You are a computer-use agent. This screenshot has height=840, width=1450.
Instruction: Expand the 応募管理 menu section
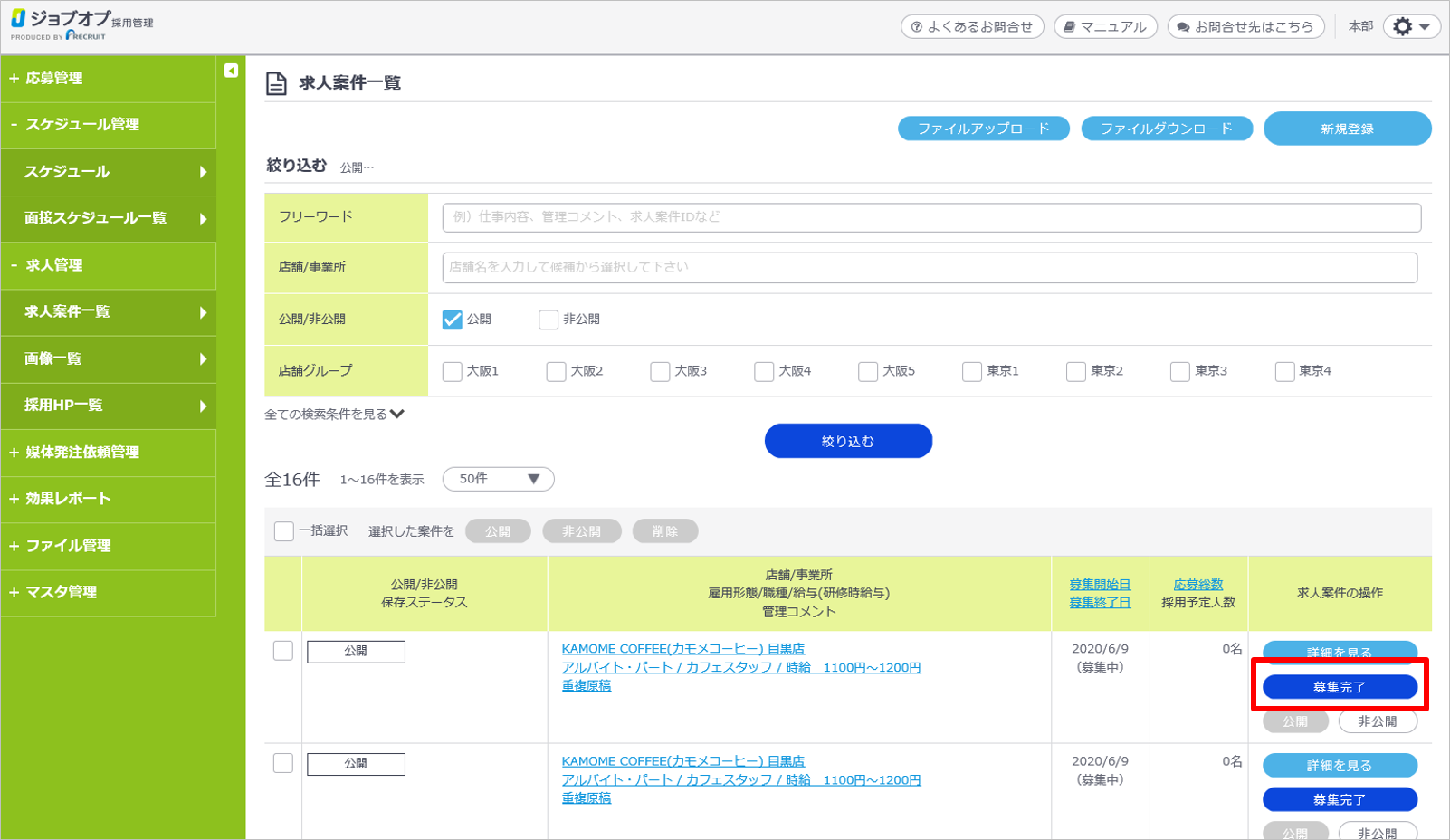tap(54, 79)
